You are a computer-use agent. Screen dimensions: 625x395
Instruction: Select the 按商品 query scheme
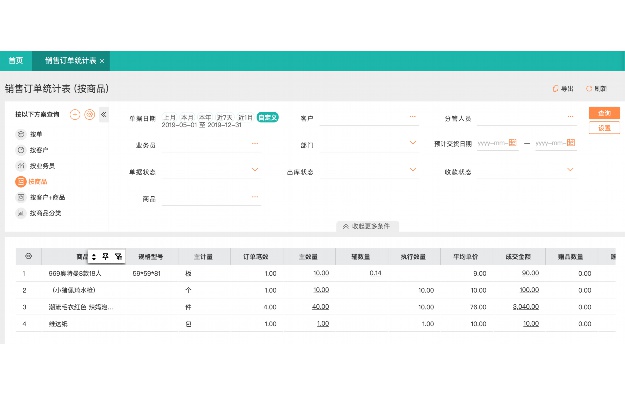pos(31,181)
